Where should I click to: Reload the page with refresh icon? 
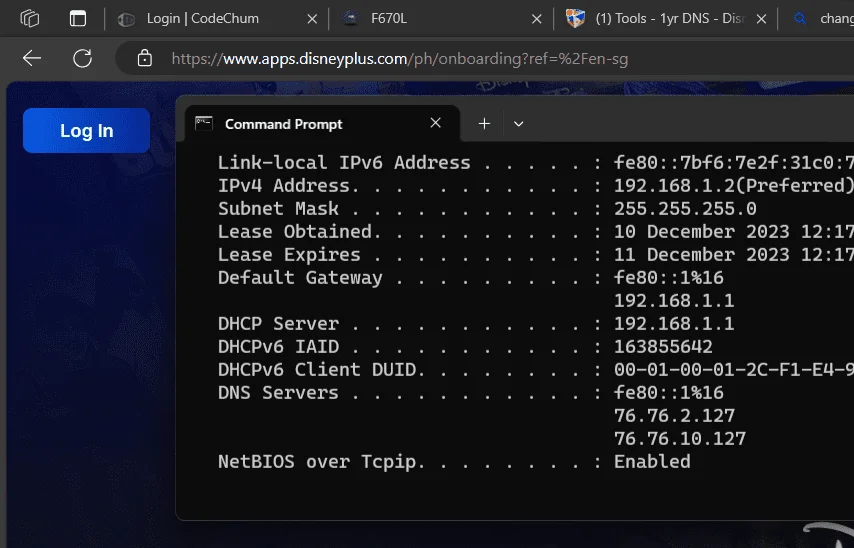tap(83, 58)
